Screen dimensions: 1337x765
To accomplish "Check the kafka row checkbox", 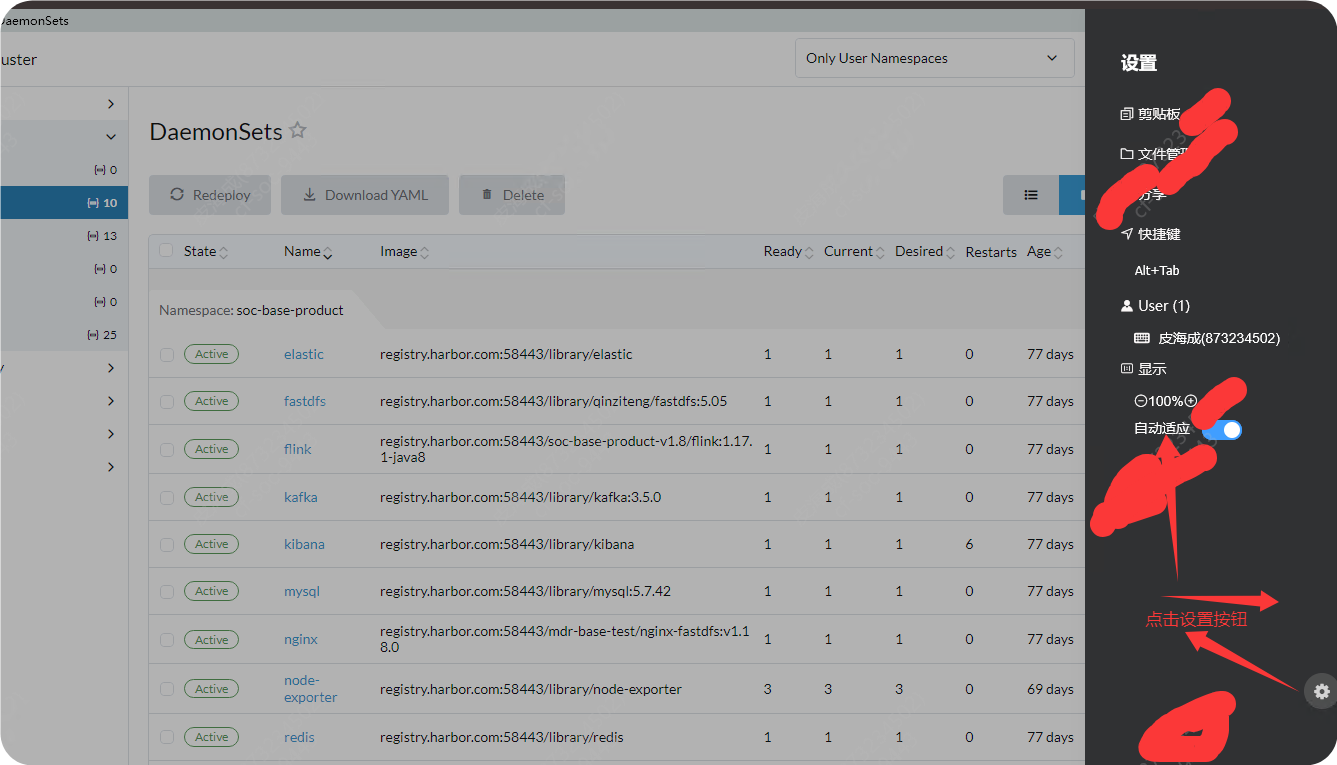I will (x=167, y=497).
